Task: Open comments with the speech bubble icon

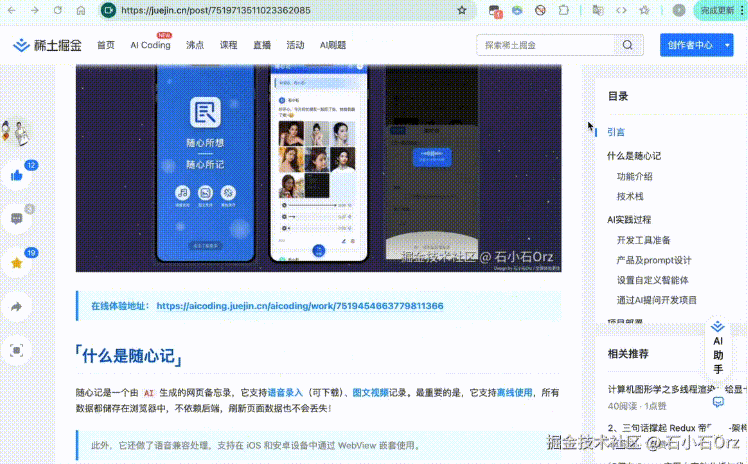Action: (x=17, y=219)
